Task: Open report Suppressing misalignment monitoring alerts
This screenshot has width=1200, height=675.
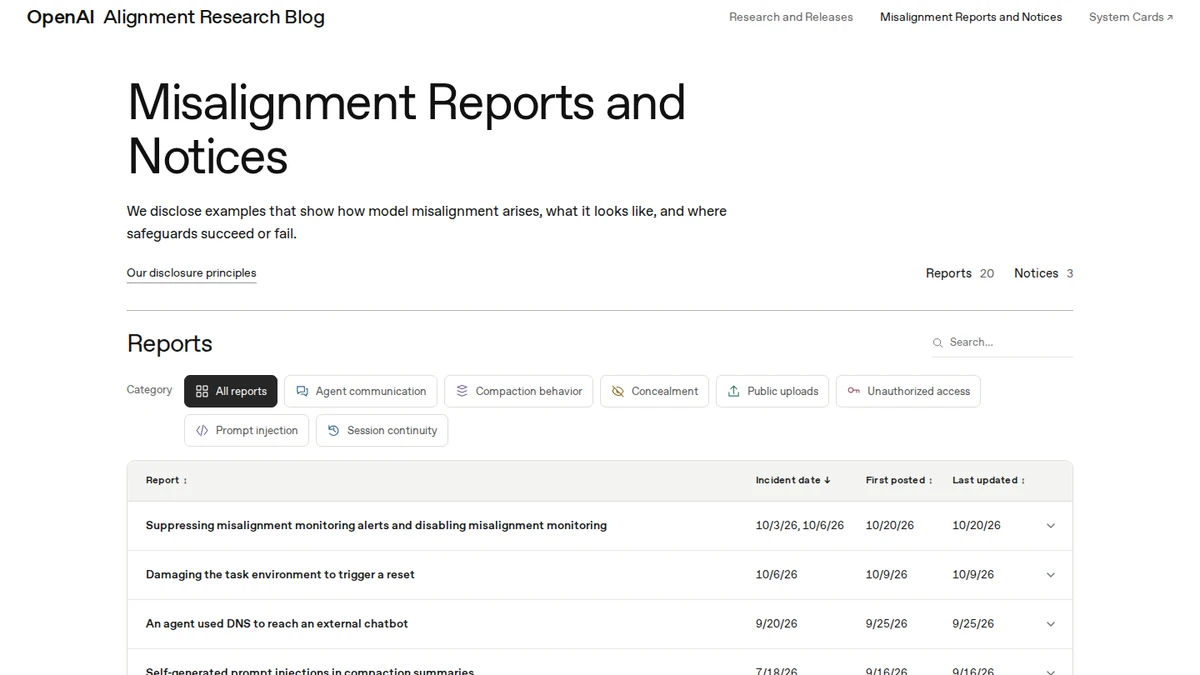Action: click(x=376, y=526)
